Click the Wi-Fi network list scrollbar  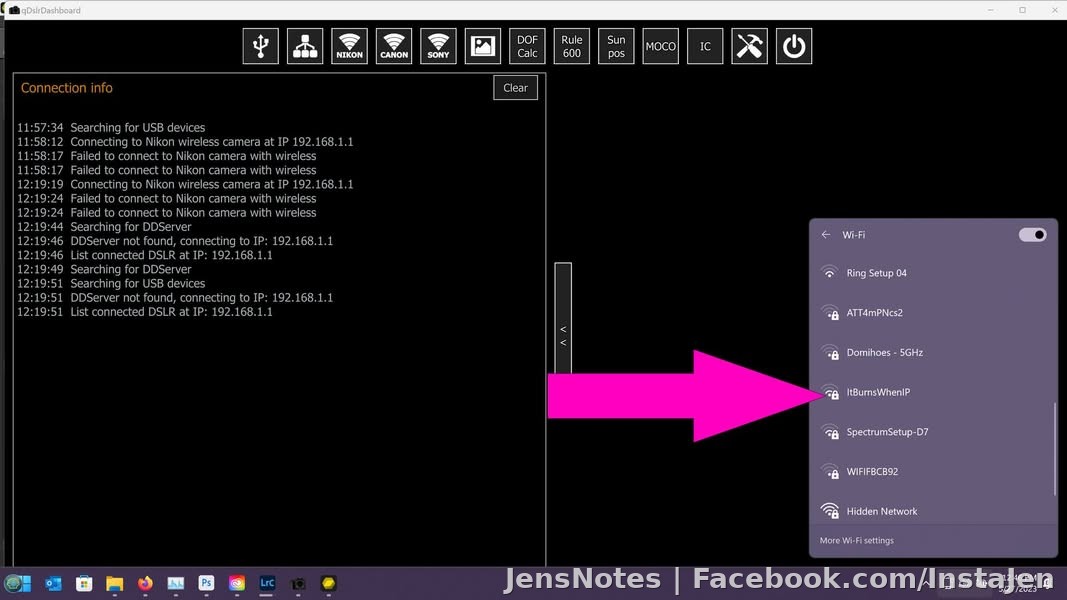coord(1055,449)
